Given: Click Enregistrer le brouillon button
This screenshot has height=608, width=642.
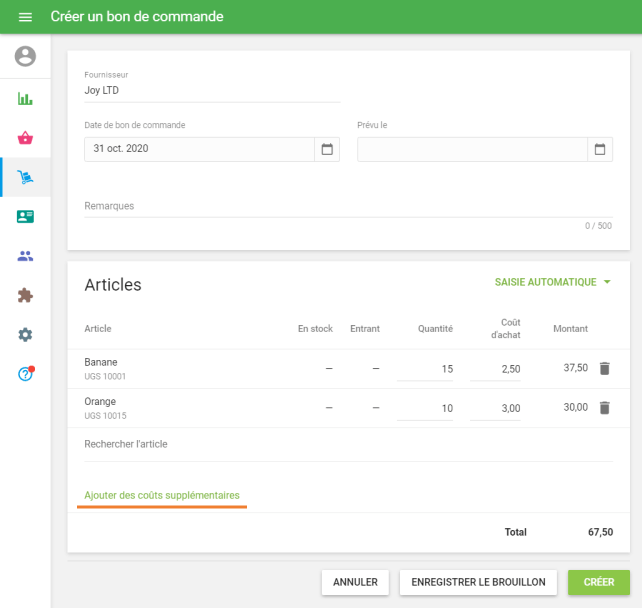Looking at the screenshot, I should [x=478, y=582].
